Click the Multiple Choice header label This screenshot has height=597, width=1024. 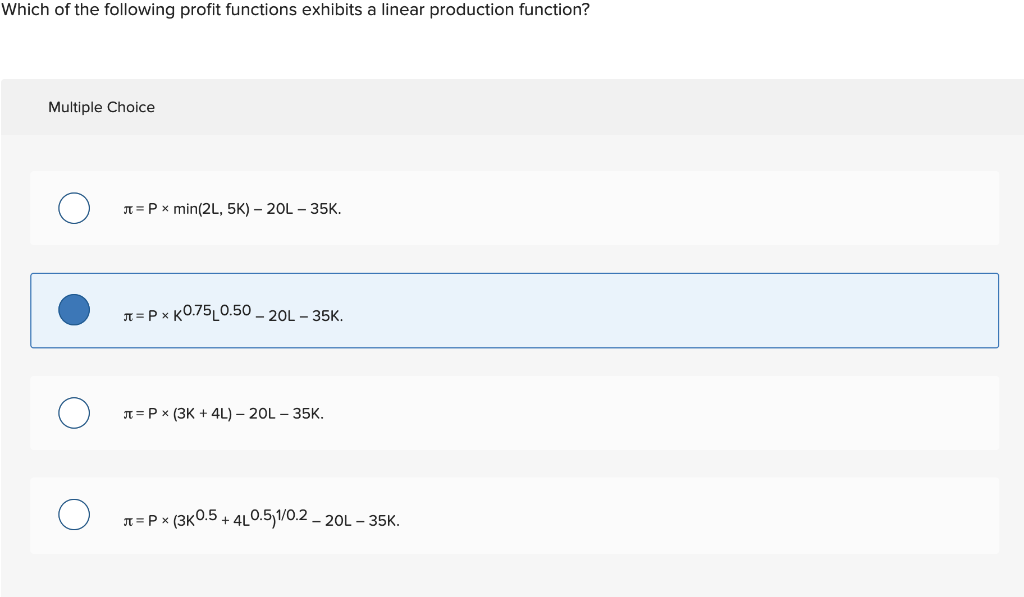[x=101, y=107]
